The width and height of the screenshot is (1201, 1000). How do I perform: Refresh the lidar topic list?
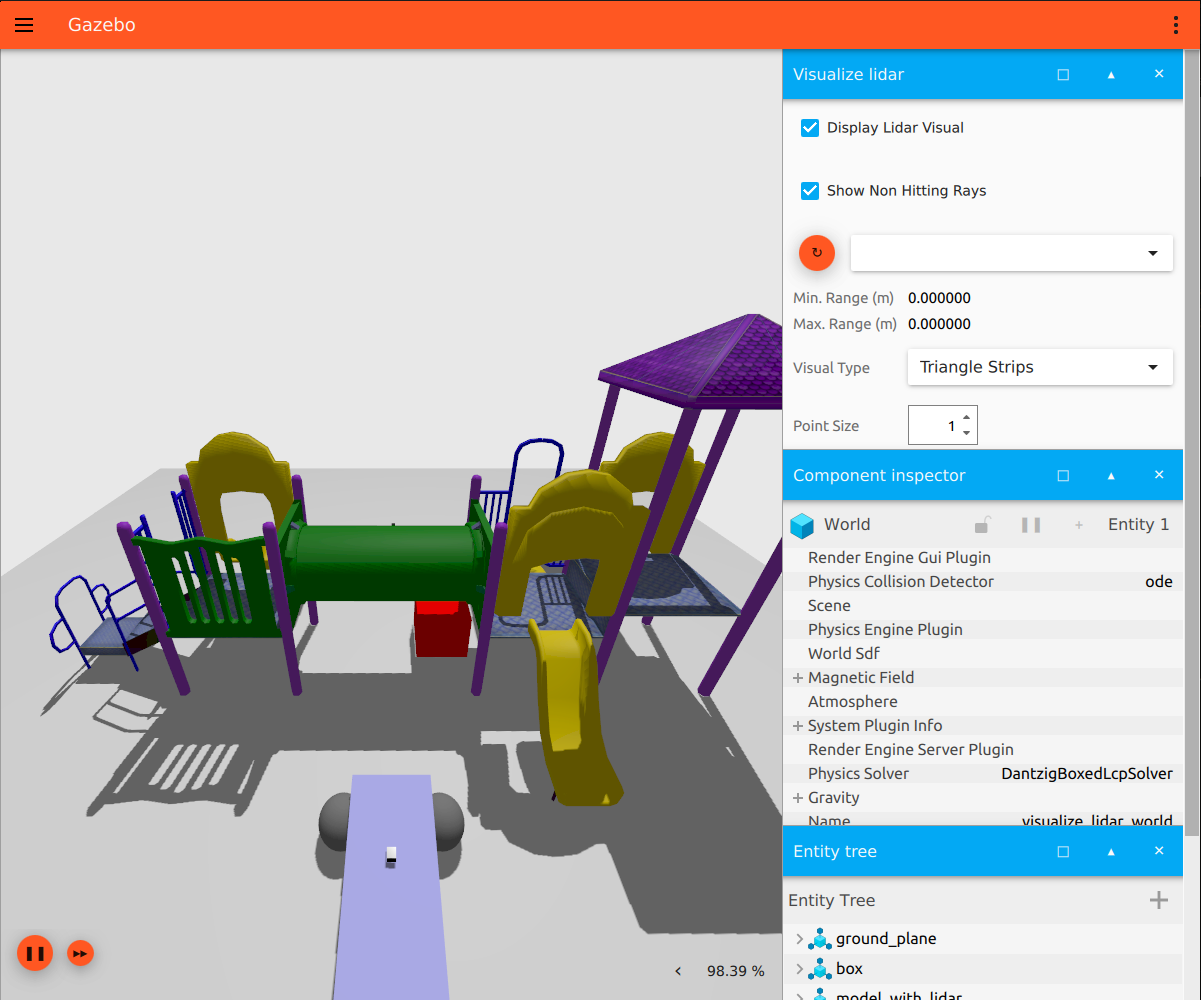[x=817, y=253]
